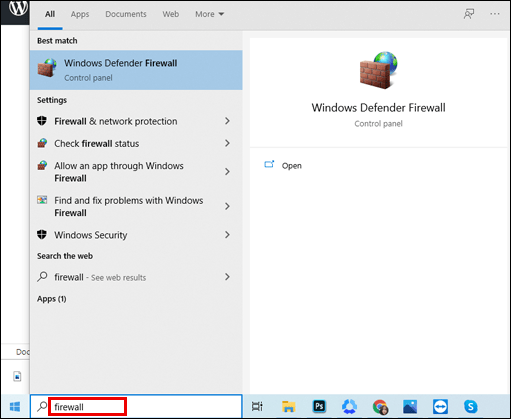511x419 pixels.
Task: Click the WordPress logo behind search panel
Action: tap(18, 8)
